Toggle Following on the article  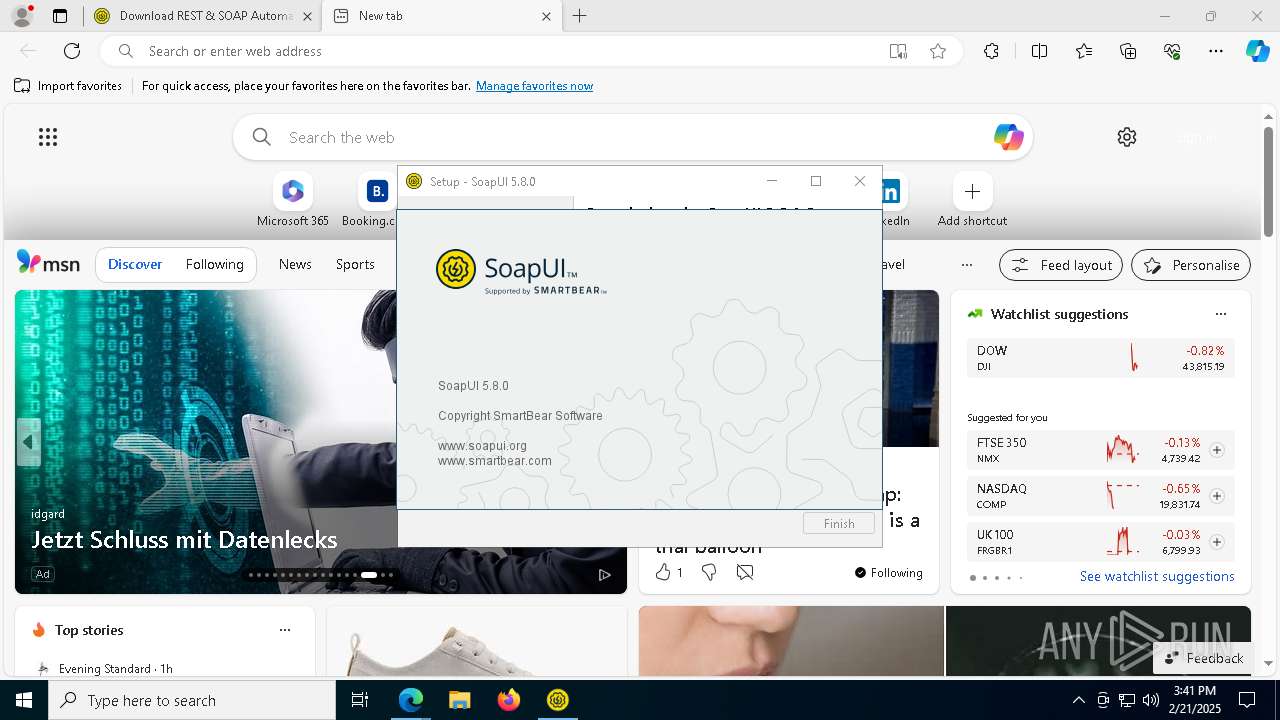[x=888, y=572]
